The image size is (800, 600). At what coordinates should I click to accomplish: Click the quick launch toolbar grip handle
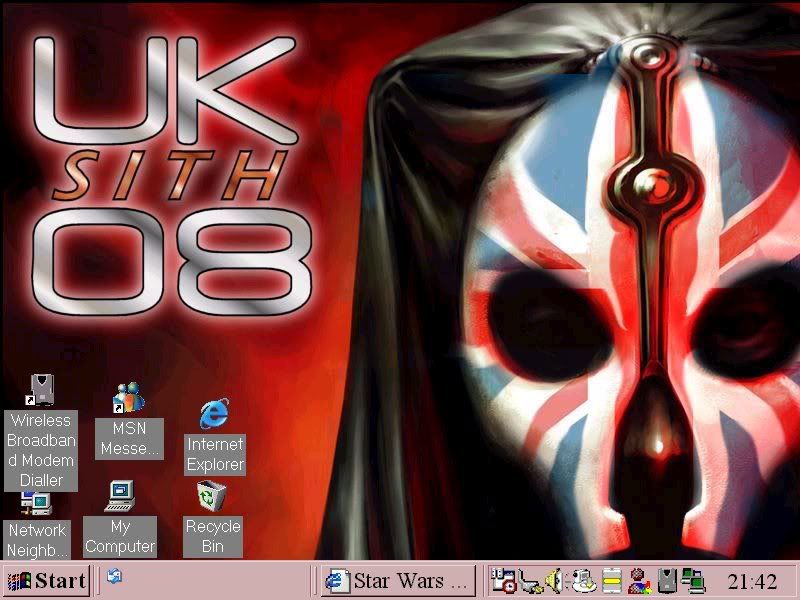(x=99, y=581)
